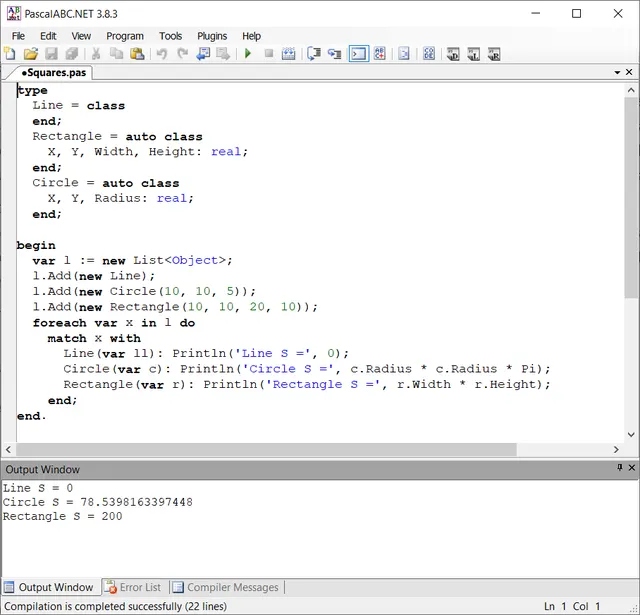Click the 'match x with' line

94,338
